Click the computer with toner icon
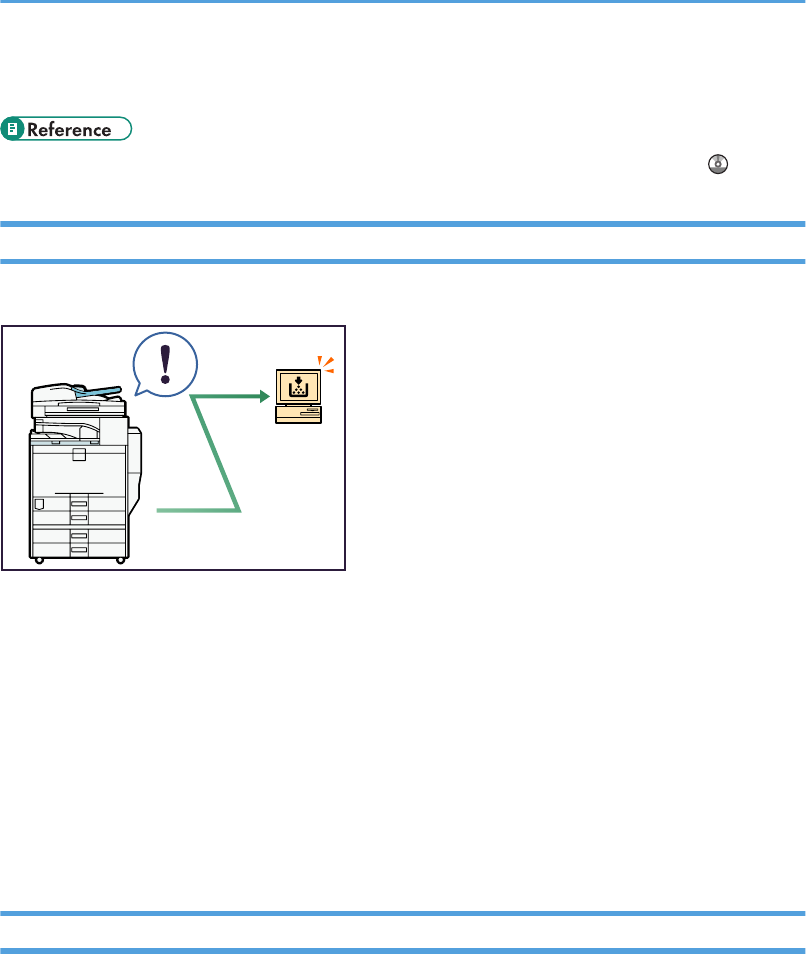 (298, 396)
